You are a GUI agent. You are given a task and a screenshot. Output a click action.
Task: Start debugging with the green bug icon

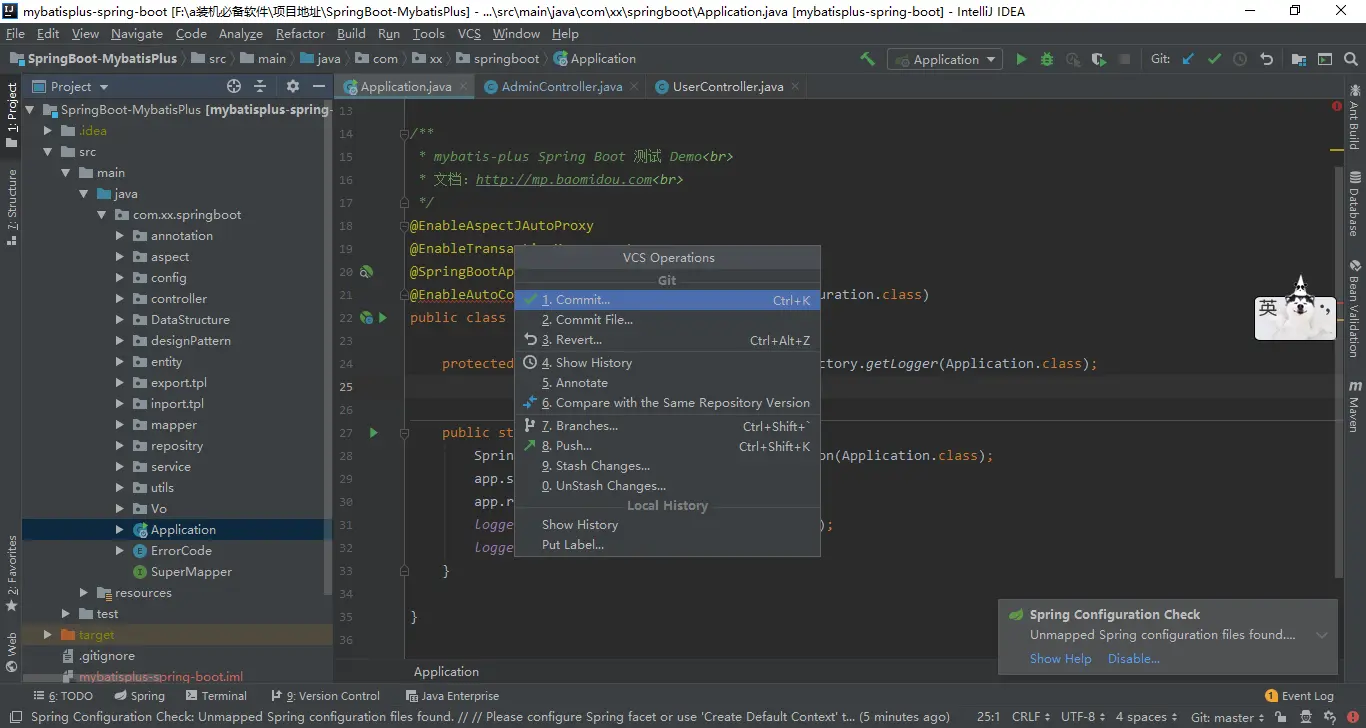1047,59
